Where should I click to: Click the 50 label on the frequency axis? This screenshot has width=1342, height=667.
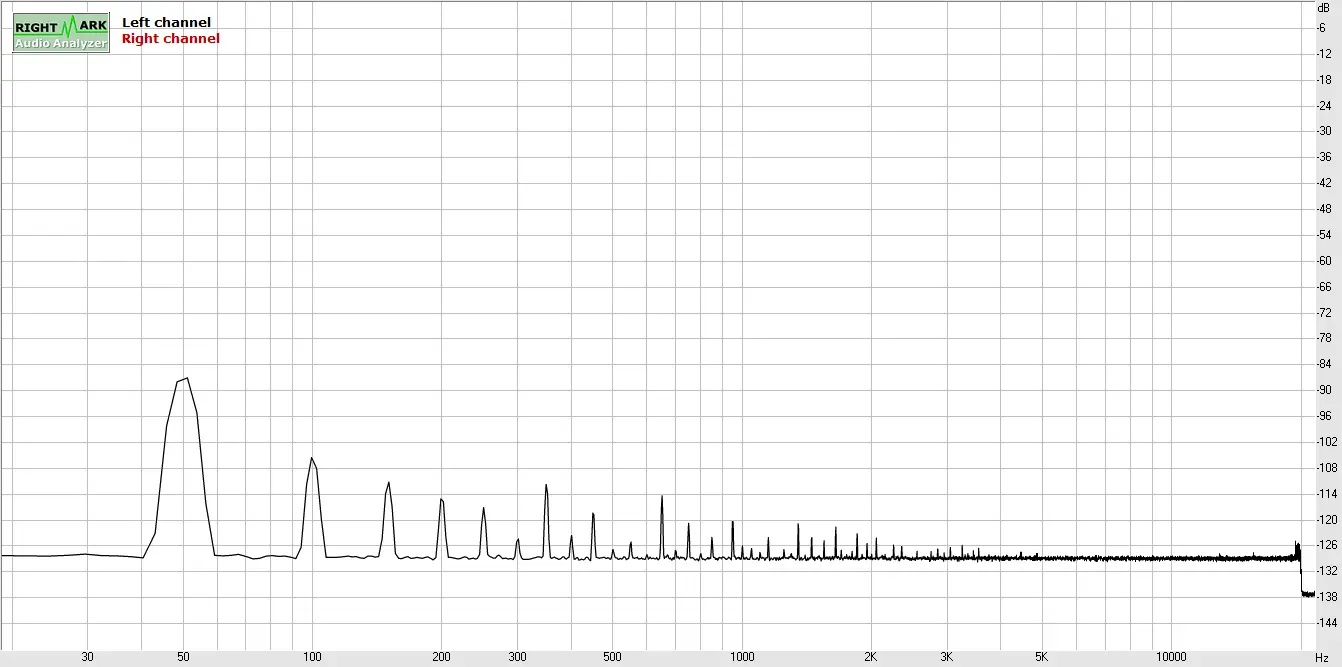[x=183, y=657]
